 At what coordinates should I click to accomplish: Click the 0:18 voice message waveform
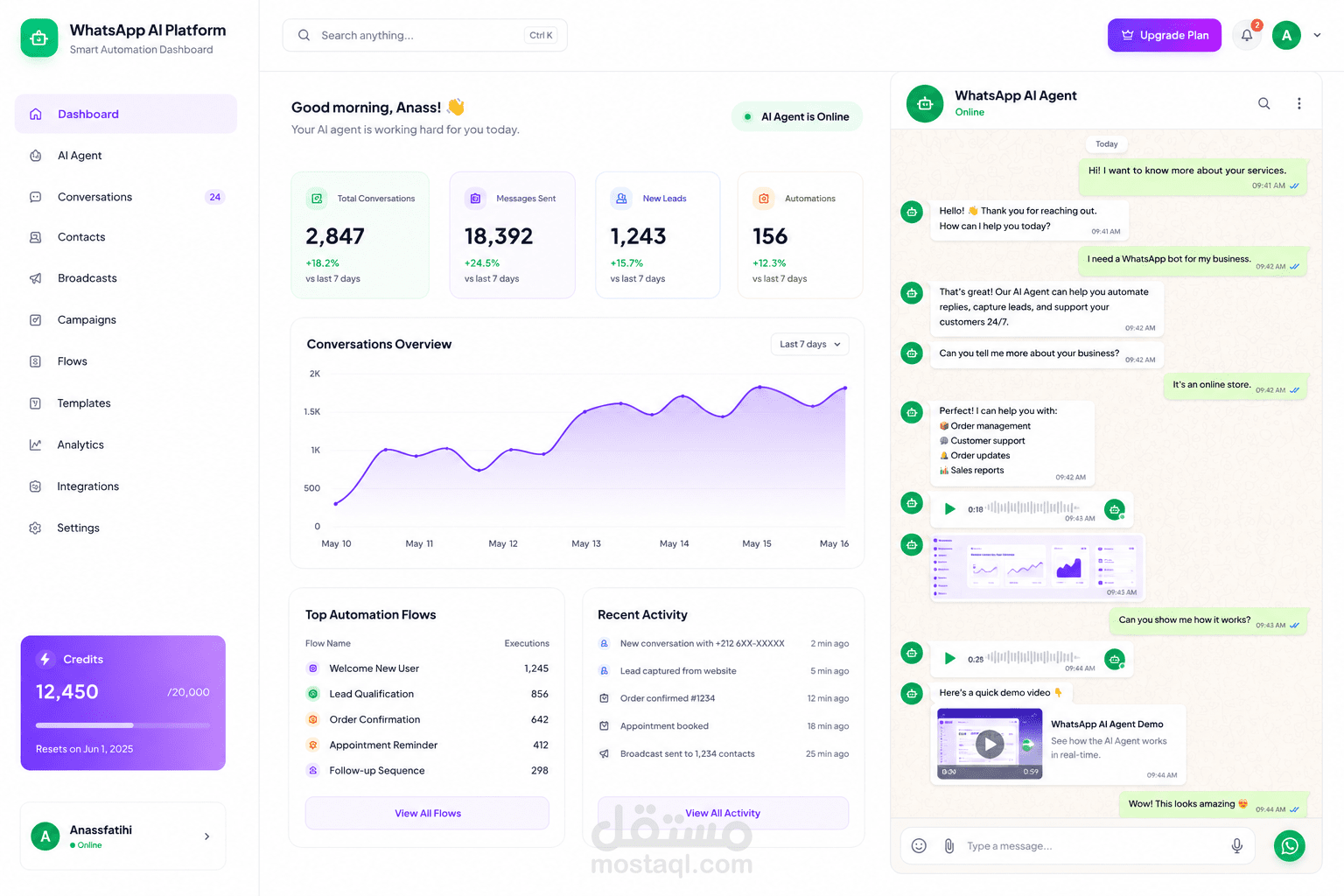click(x=1033, y=507)
